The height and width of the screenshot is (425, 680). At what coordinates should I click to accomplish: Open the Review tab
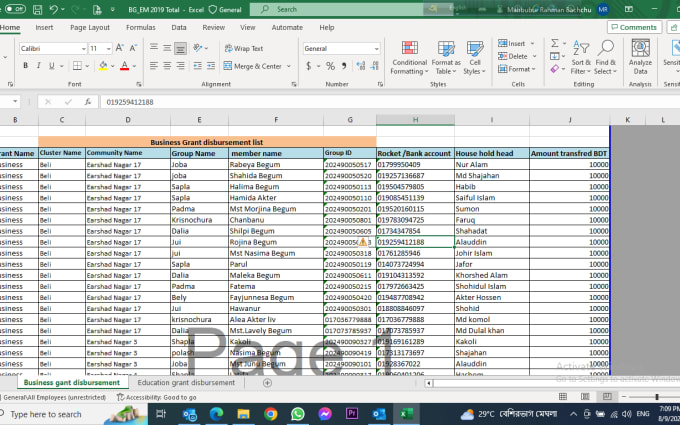click(x=213, y=27)
